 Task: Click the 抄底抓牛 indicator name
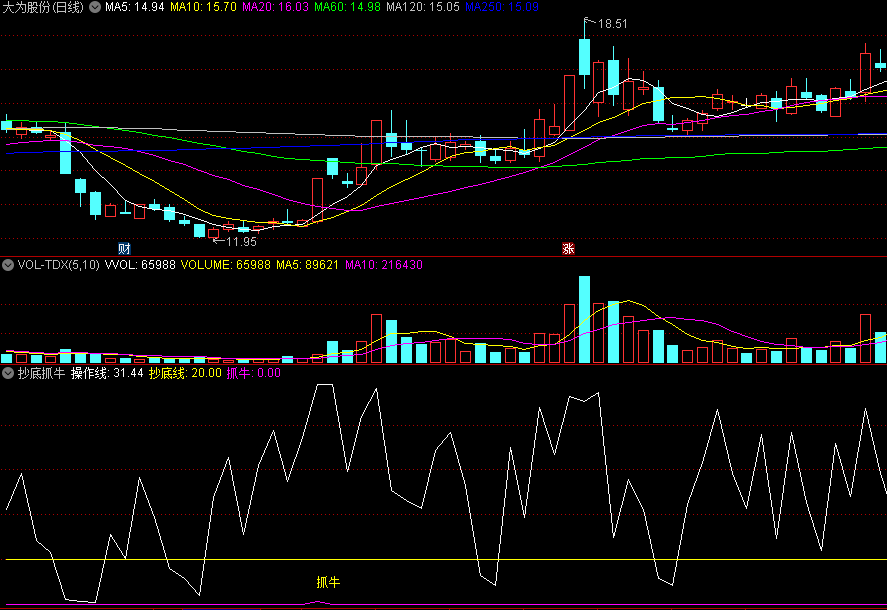(41, 373)
